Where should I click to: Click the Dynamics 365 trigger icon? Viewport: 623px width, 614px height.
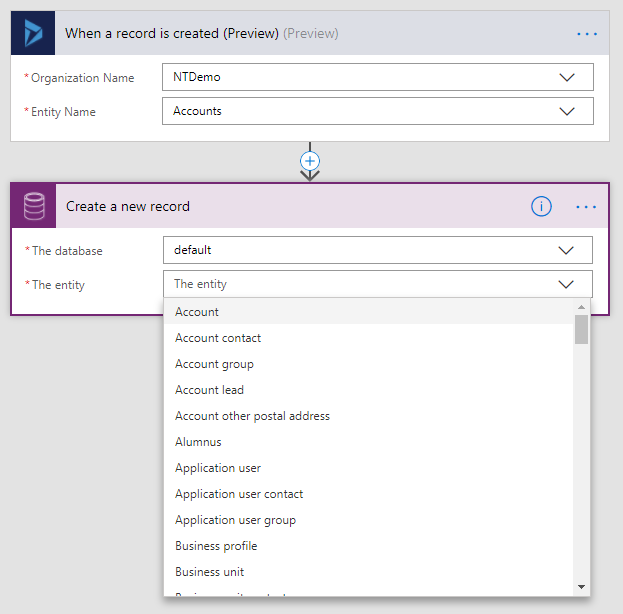tap(33, 33)
